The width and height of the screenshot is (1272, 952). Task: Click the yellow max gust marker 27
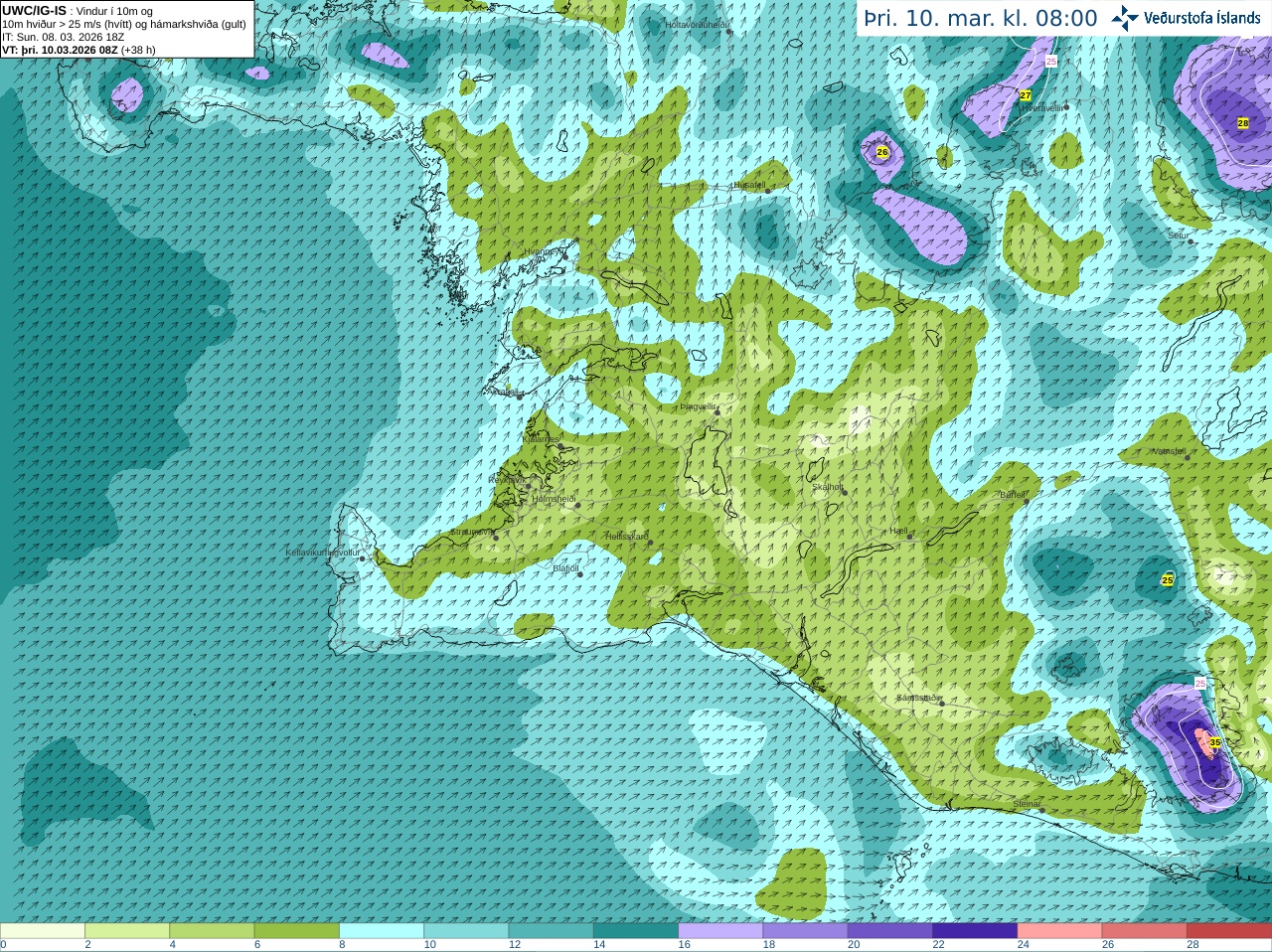coord(1026,95)
